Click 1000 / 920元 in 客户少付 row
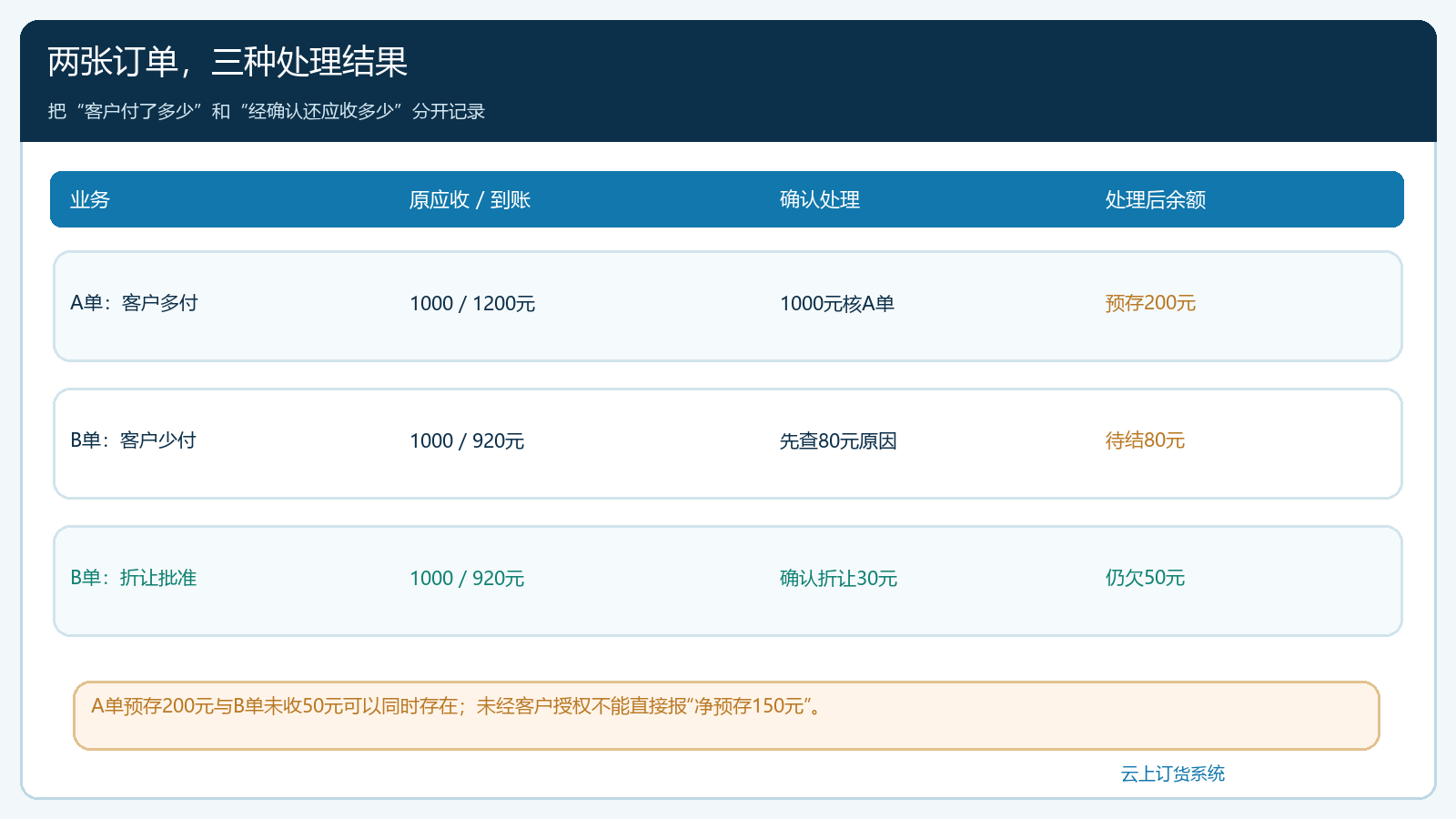Viewport: 1456px width, 819px height. coord(467,441)
